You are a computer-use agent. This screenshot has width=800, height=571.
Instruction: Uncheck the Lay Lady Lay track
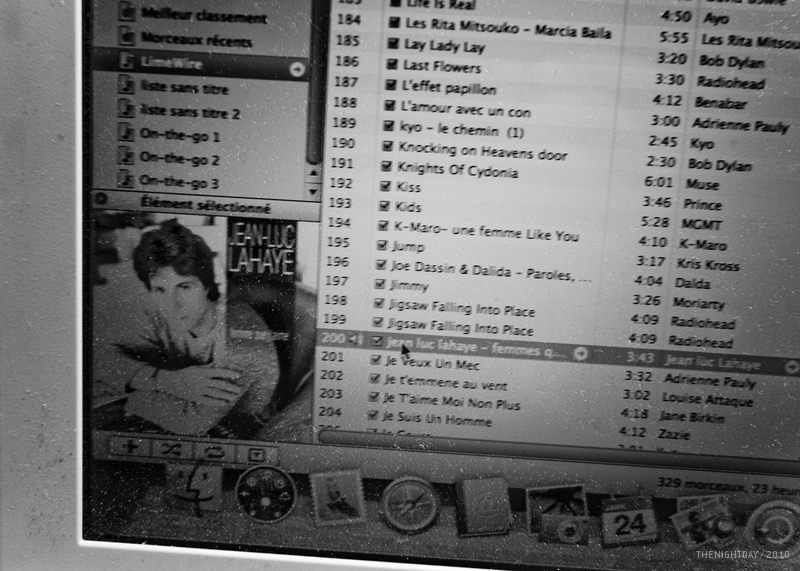click(x=392, y=43)
